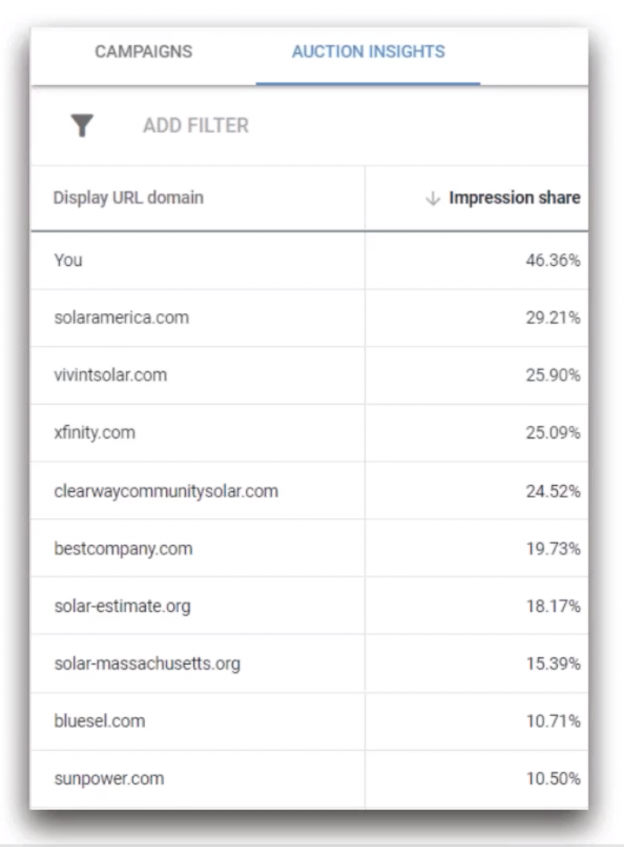Image resolution: width=624 pixels, height=847 pixels.
Task: Click the 46.36% impression share value
Action: click(x=553, y=260)
